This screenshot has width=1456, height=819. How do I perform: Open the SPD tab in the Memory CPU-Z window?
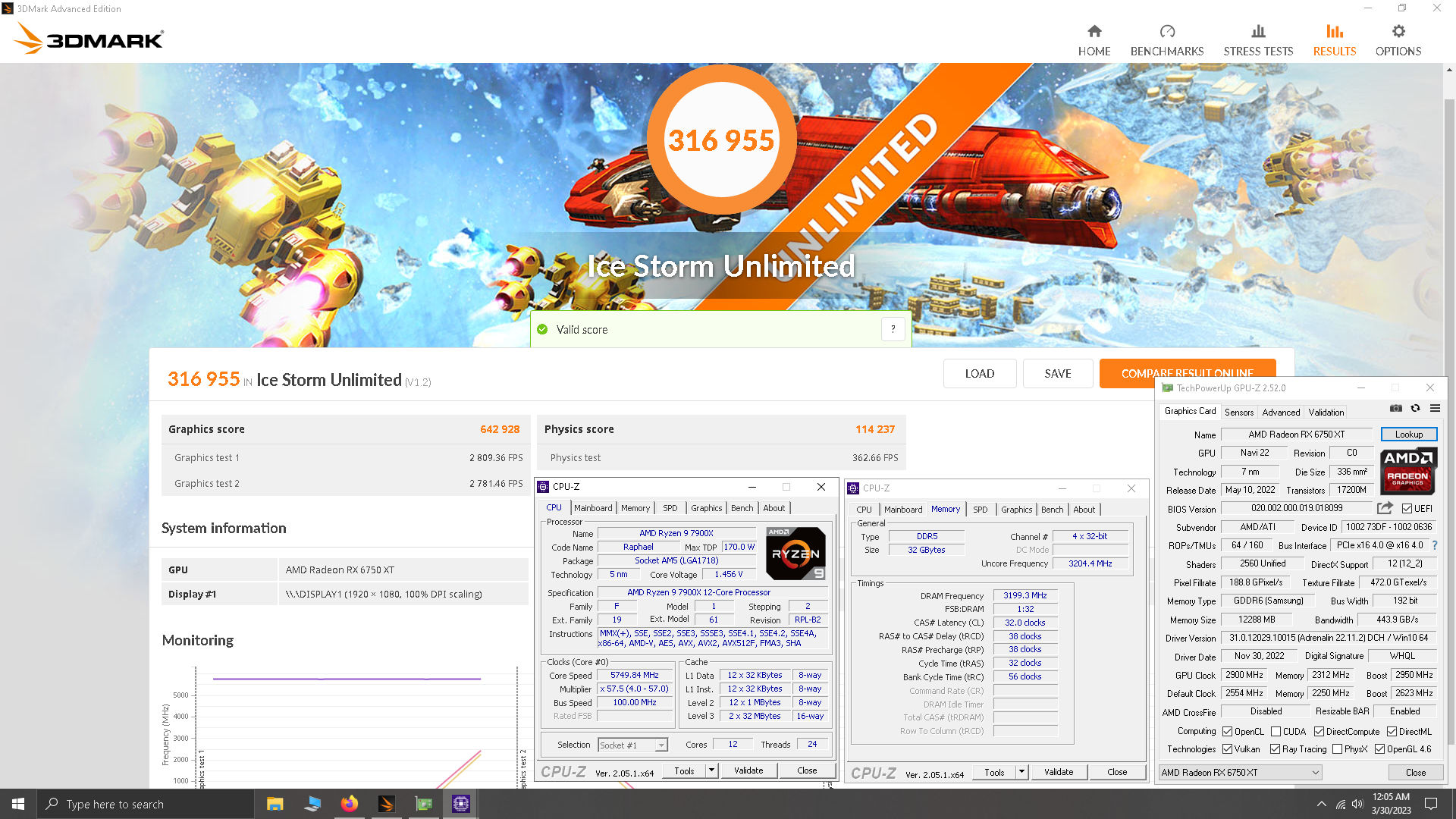coord(980,510)
